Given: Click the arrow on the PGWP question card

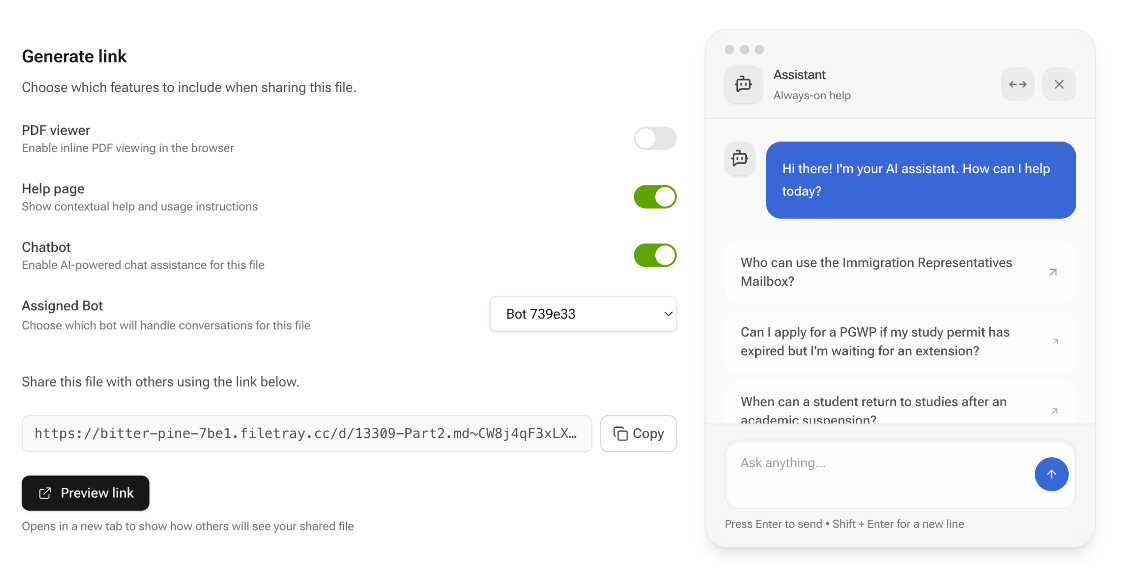Looking at the screenshot, I should click(1054, 341).
